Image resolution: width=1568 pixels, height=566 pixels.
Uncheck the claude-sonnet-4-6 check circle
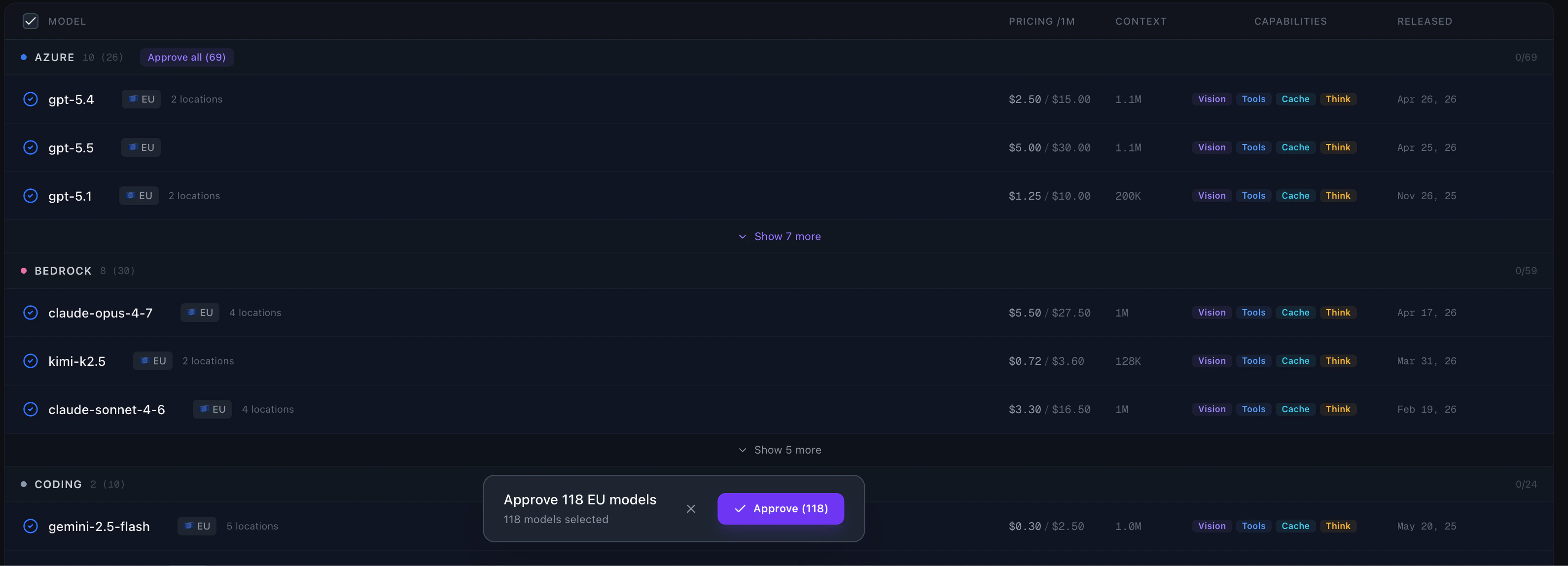click(31, 409)
